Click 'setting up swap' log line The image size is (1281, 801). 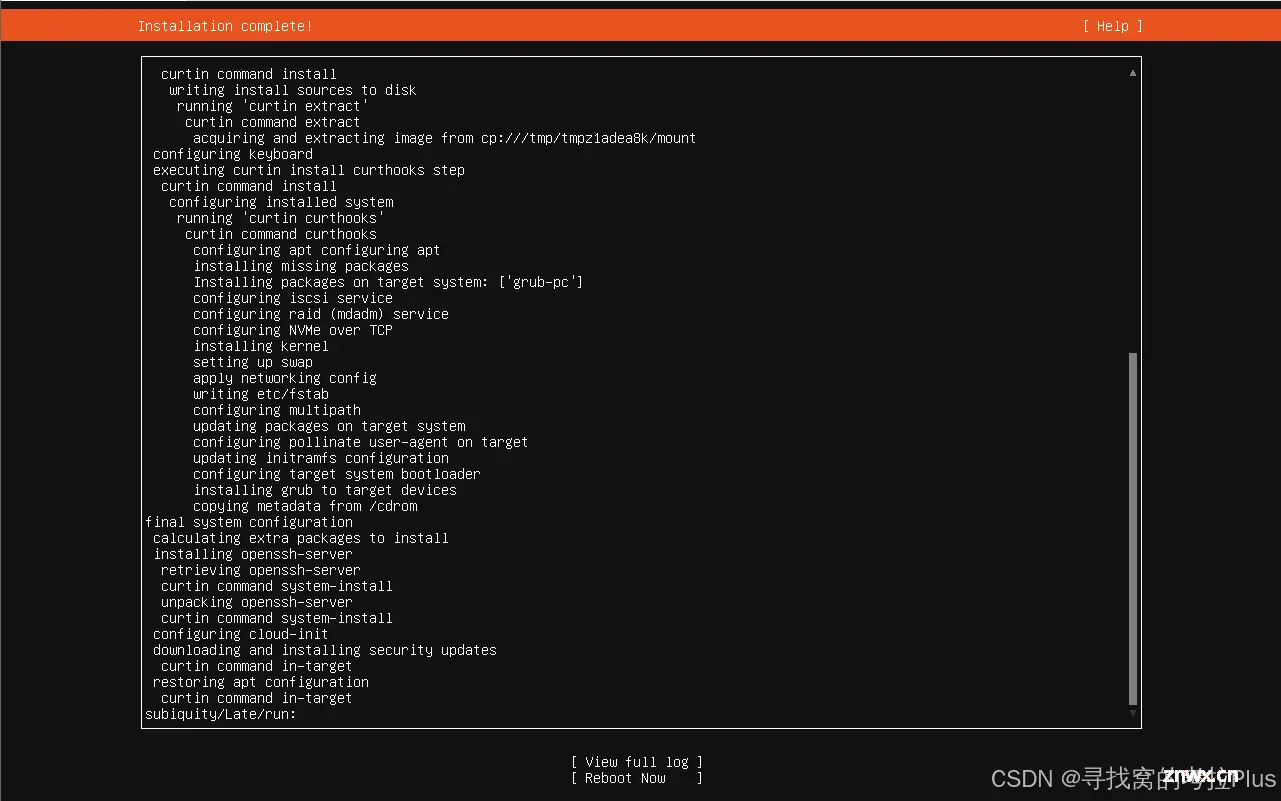253,362
